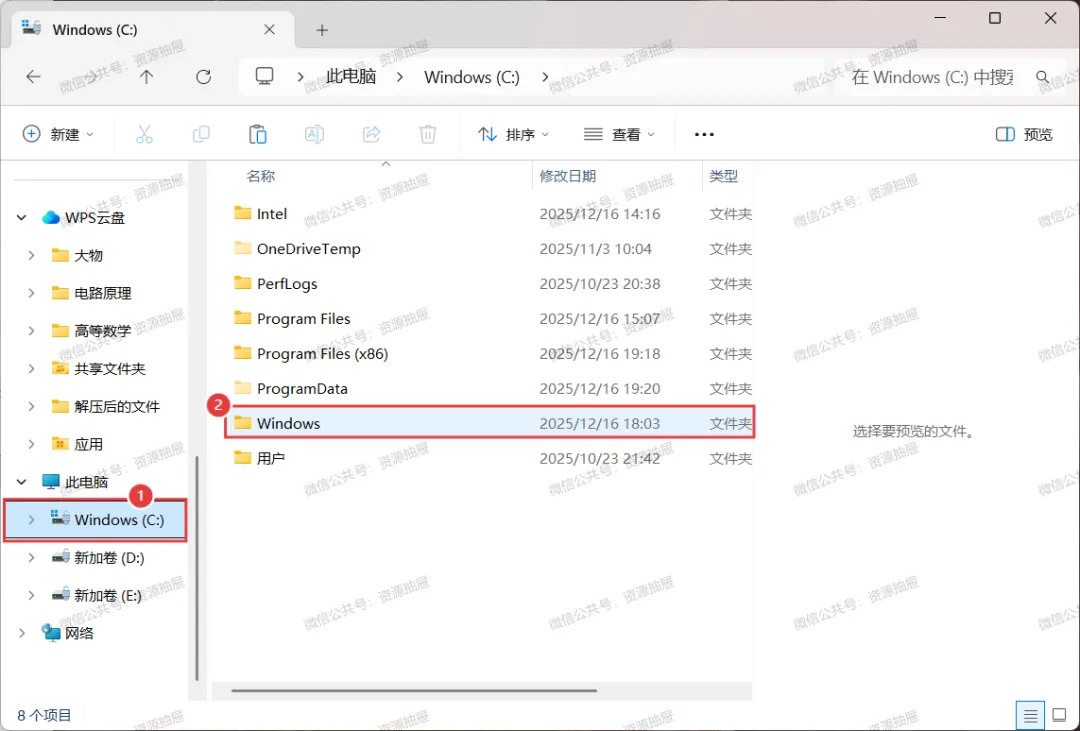Click the Copy icon in toolbar
The height and width of the screenshot is (731, 1080).
[x=201, y=134]
